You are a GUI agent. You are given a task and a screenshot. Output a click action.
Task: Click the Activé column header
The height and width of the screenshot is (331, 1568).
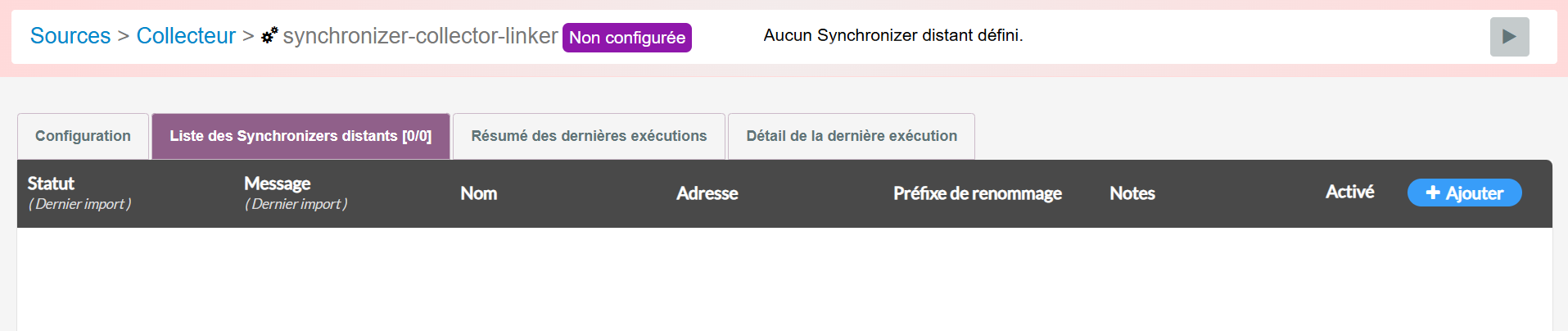click(x=1349, y=192)
